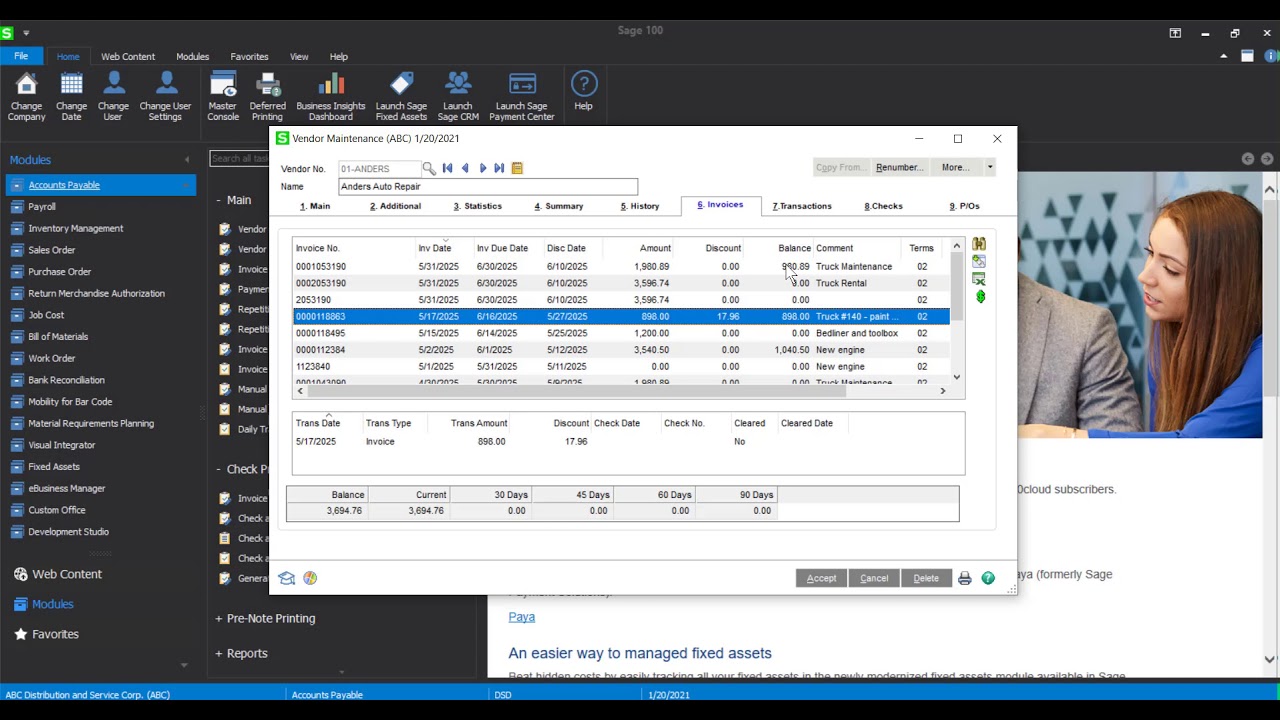The image size is (1280, 720).
Task: Collapse the Modules panel arrow
Action: pyautogui.click(x=186, y=160)
